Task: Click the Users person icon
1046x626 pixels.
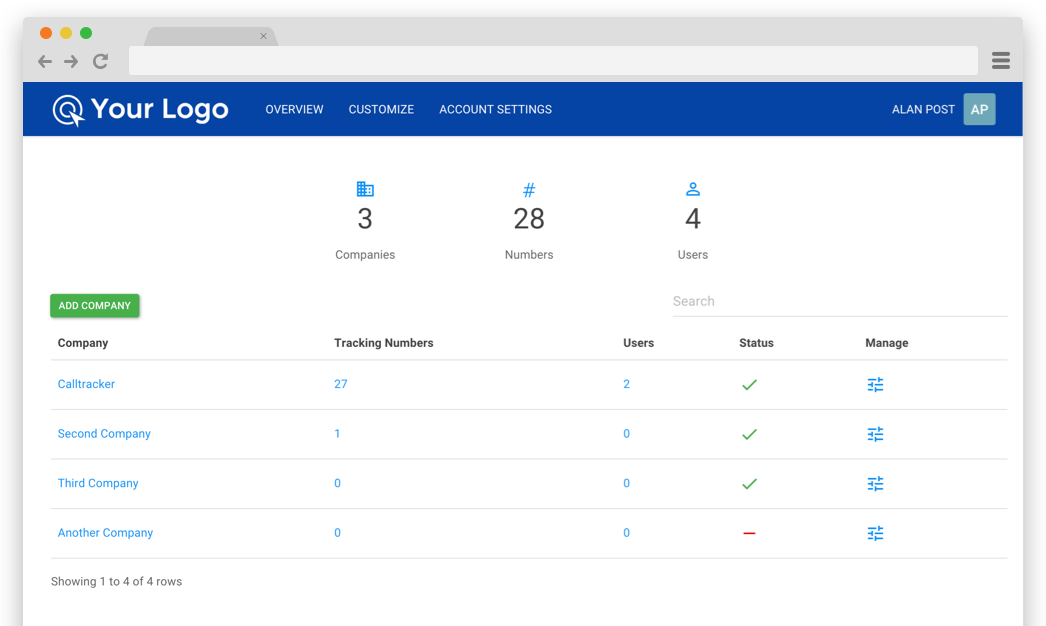Action: tap(692, 189)
